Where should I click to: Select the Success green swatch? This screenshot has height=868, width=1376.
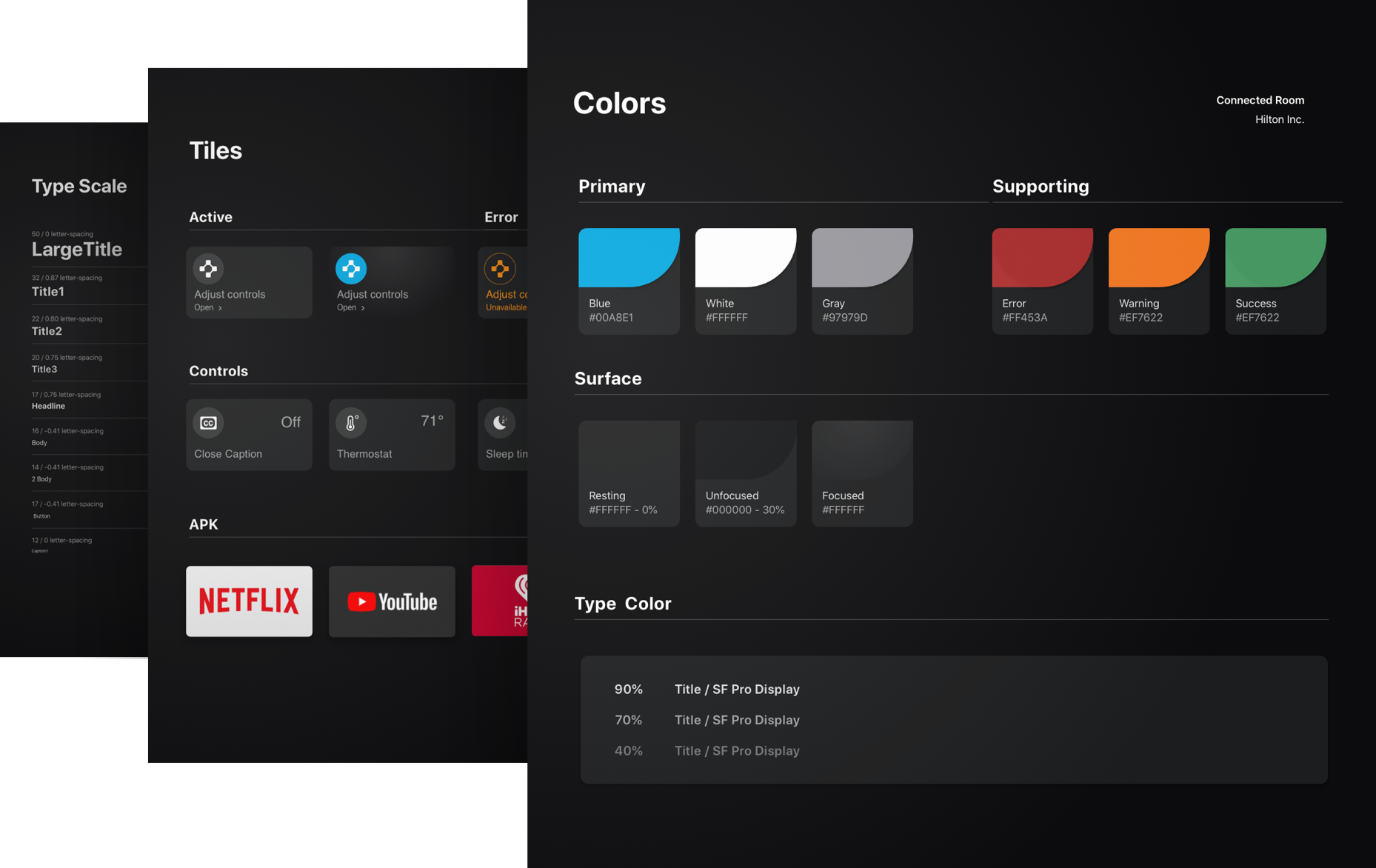[1275, 281]
